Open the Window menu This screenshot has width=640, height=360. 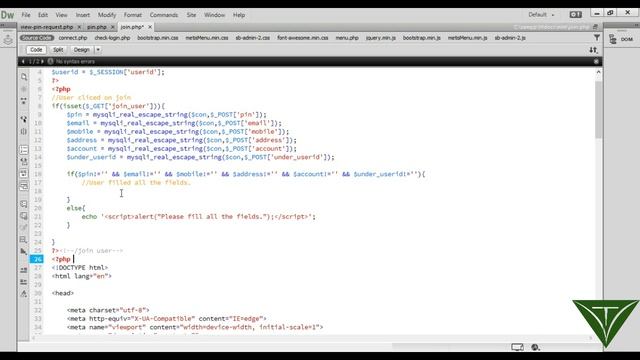point(214,15)
